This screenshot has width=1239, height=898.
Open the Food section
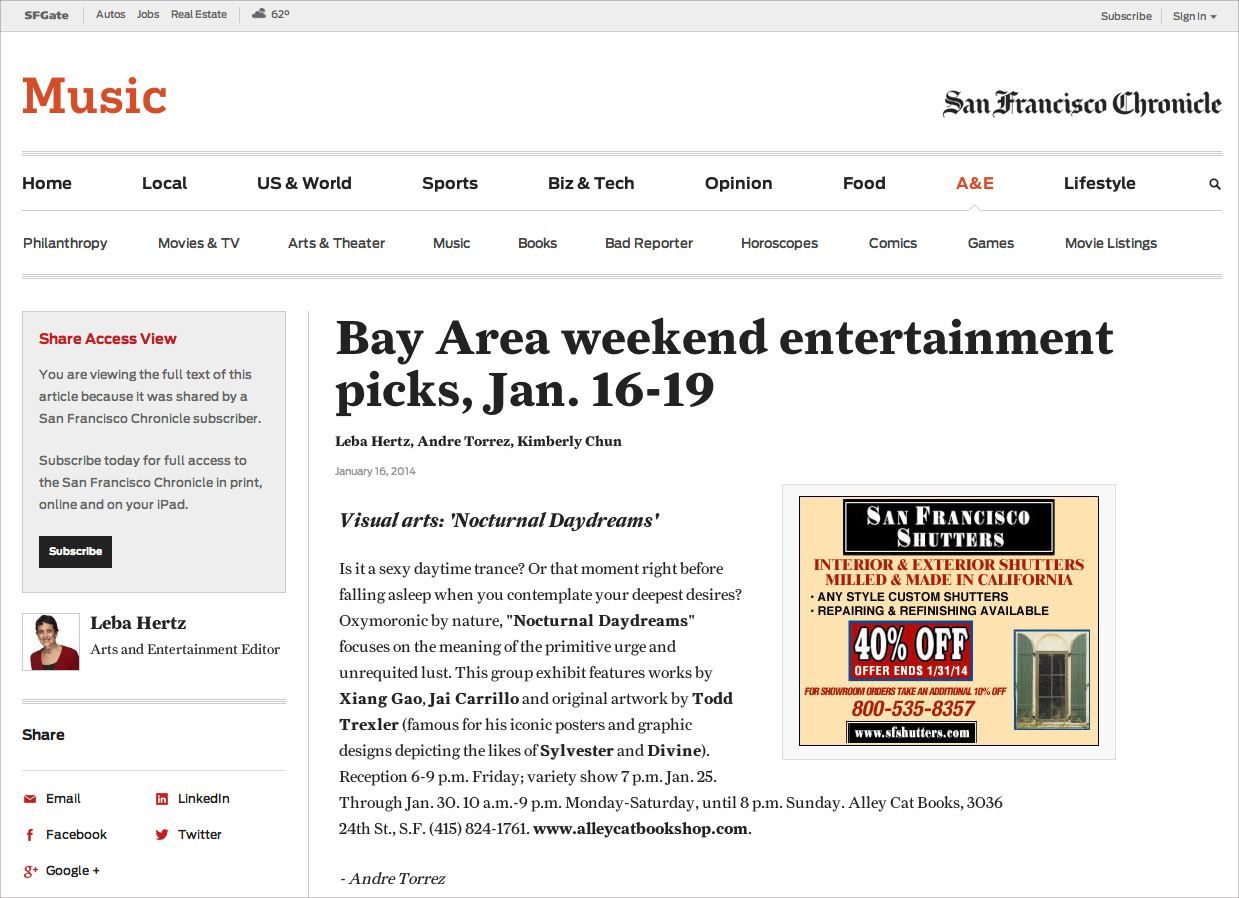(x=864, y=183)
